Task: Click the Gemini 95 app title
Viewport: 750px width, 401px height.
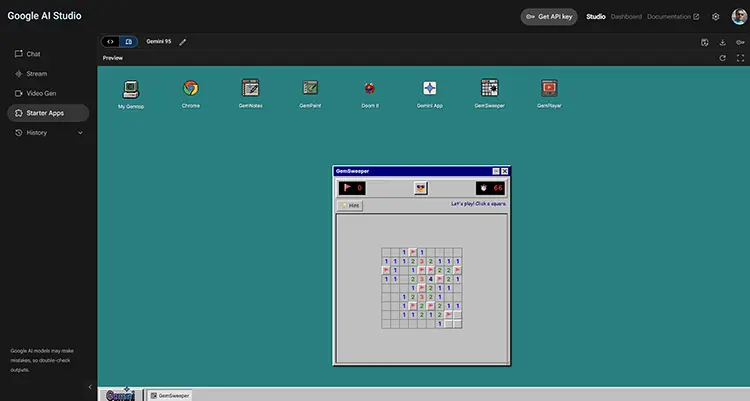Action: [x=158, y=42]
